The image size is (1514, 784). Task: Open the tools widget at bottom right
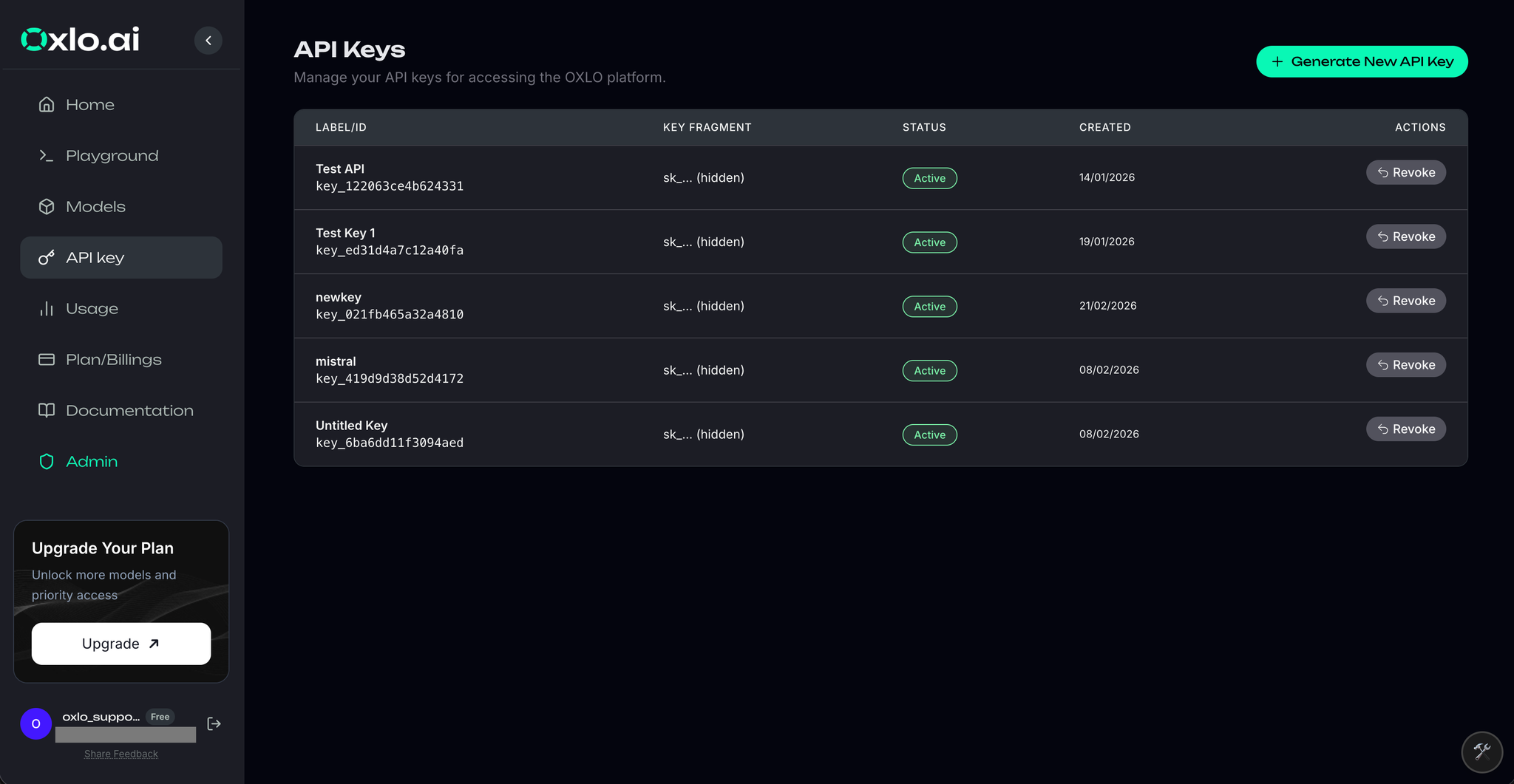1481,751
